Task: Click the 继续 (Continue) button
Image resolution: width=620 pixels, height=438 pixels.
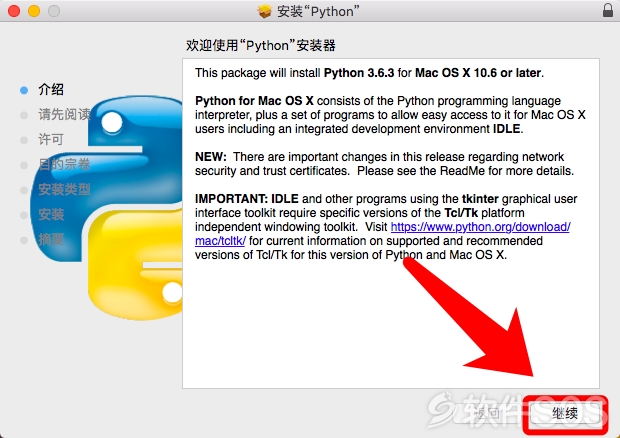Action: pos(565,414)
